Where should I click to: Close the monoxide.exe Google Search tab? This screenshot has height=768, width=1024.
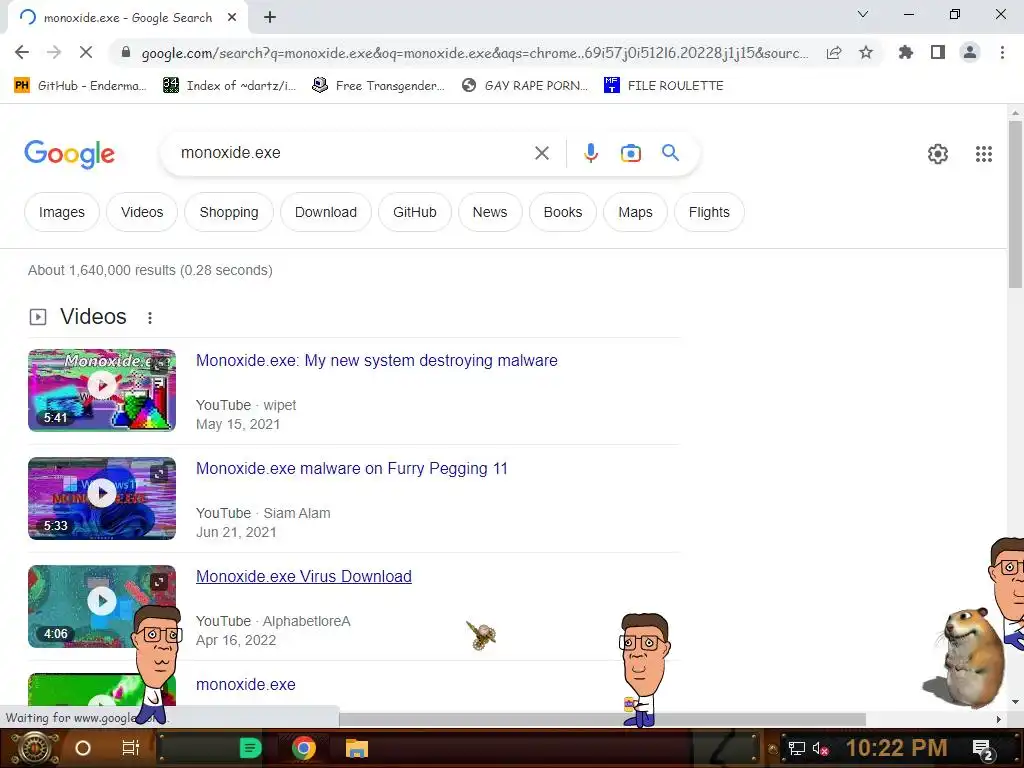(232, 18)
